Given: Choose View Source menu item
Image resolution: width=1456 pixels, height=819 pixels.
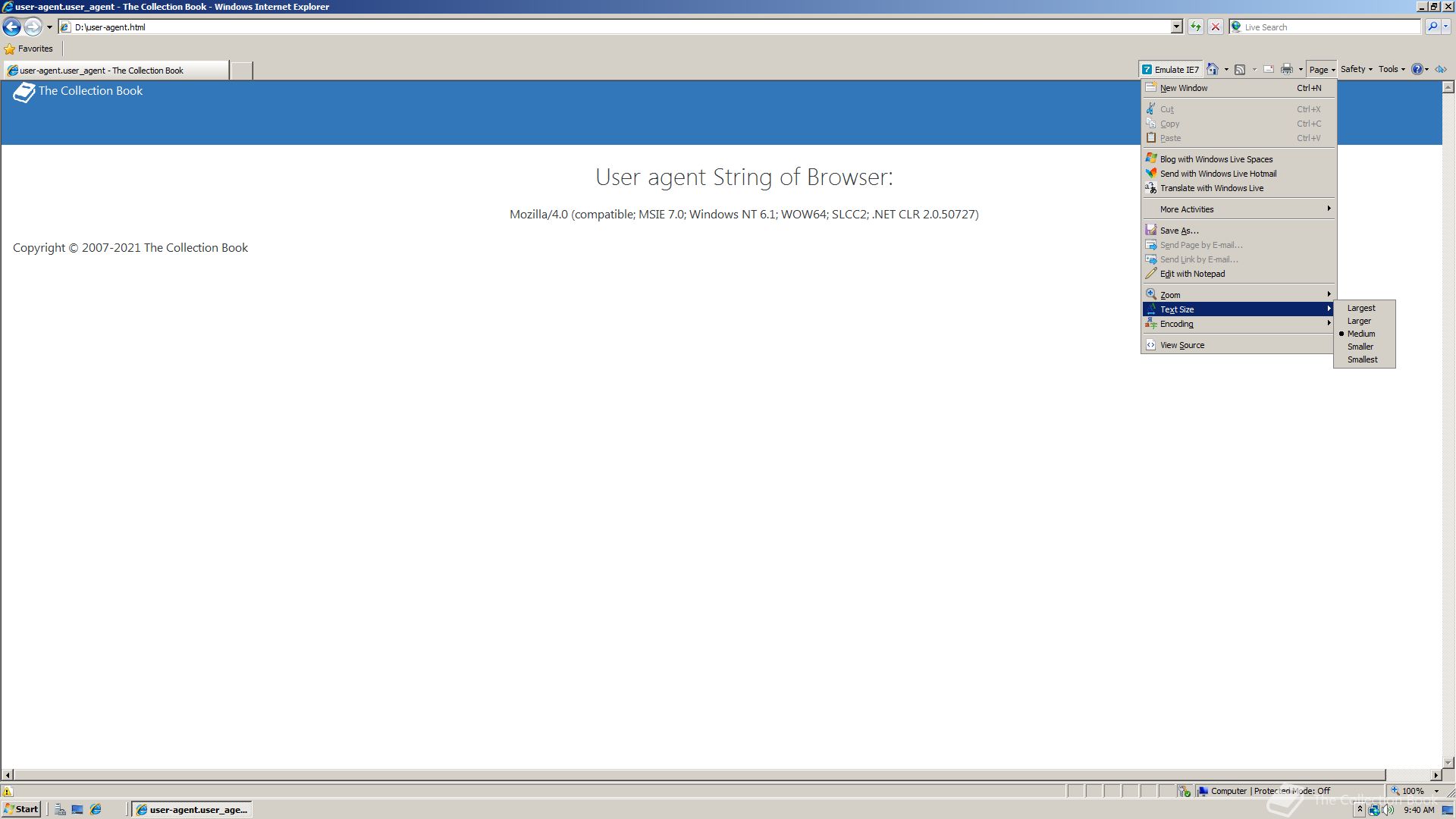Looking at the screenshot, I should tap(1238, 345).
